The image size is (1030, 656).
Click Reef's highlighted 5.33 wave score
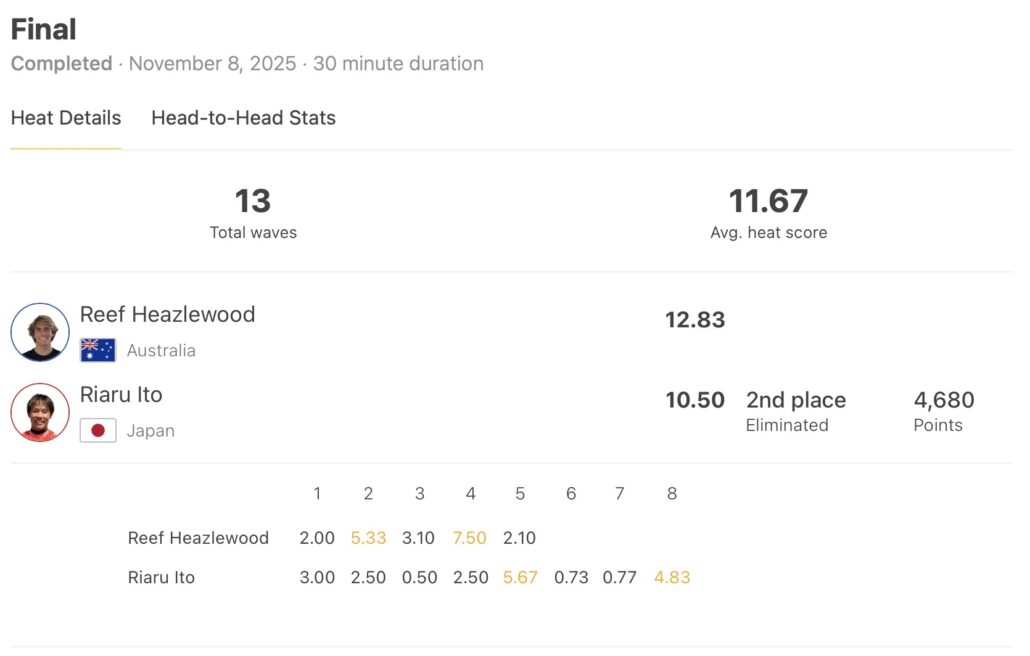[368, 538]
